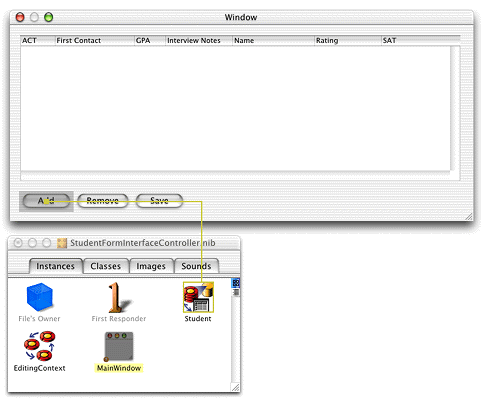Click the Add button
Screen dimensions: 486x404
tap(46, 201)
